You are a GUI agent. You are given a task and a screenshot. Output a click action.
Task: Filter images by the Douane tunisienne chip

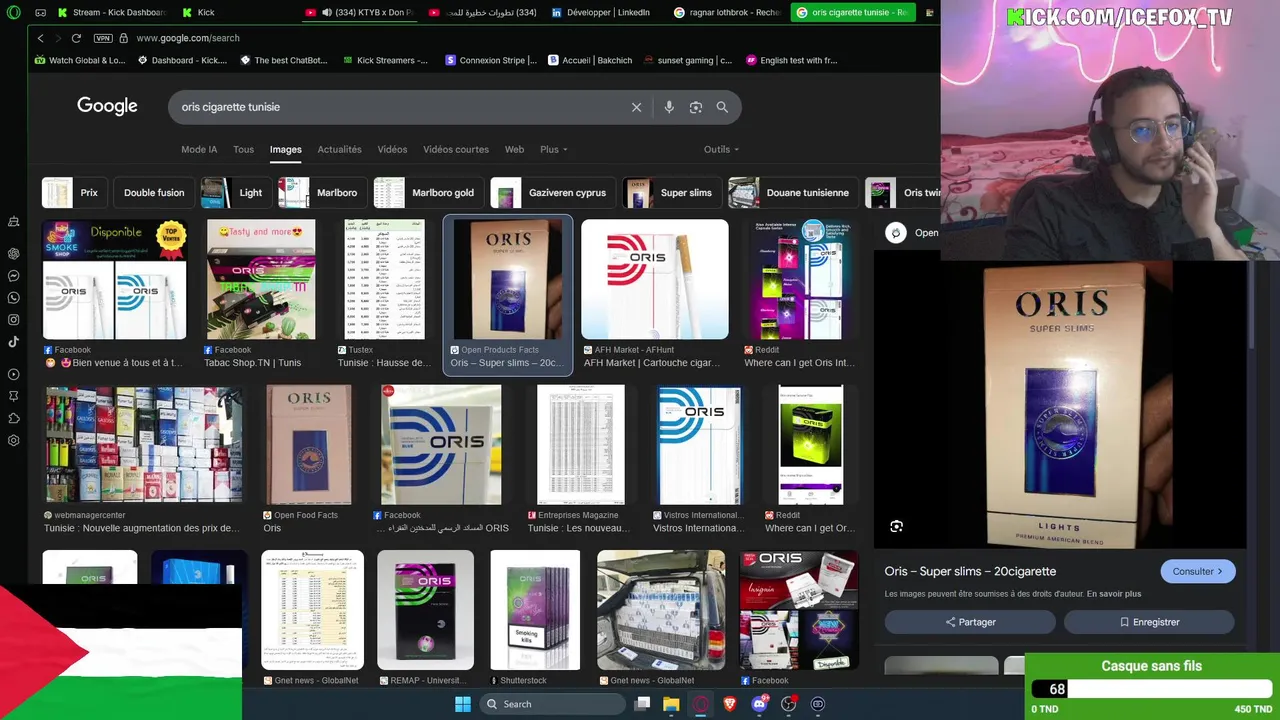tap(793, 193)
